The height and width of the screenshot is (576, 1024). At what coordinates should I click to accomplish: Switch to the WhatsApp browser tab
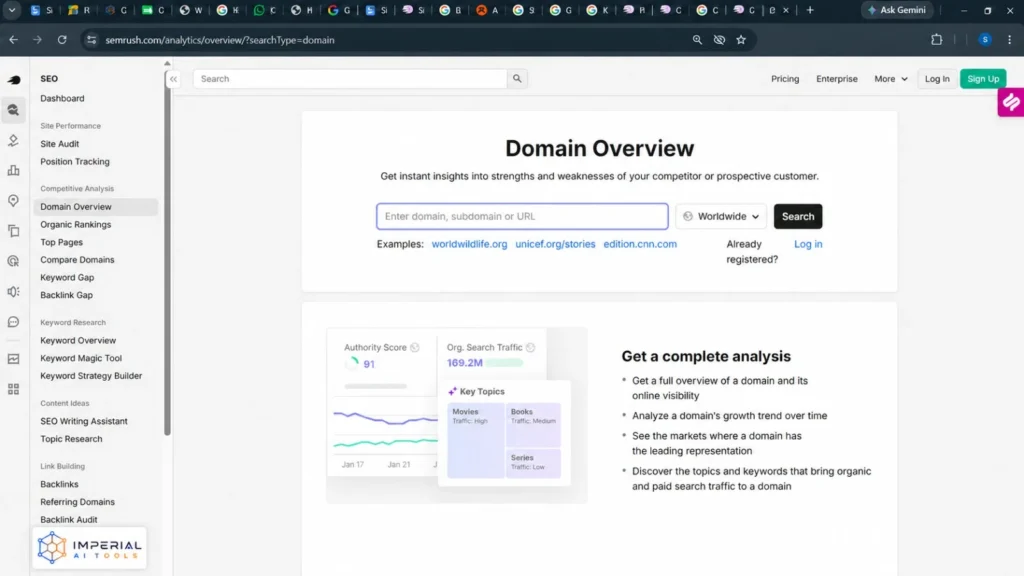click(264, 10)
